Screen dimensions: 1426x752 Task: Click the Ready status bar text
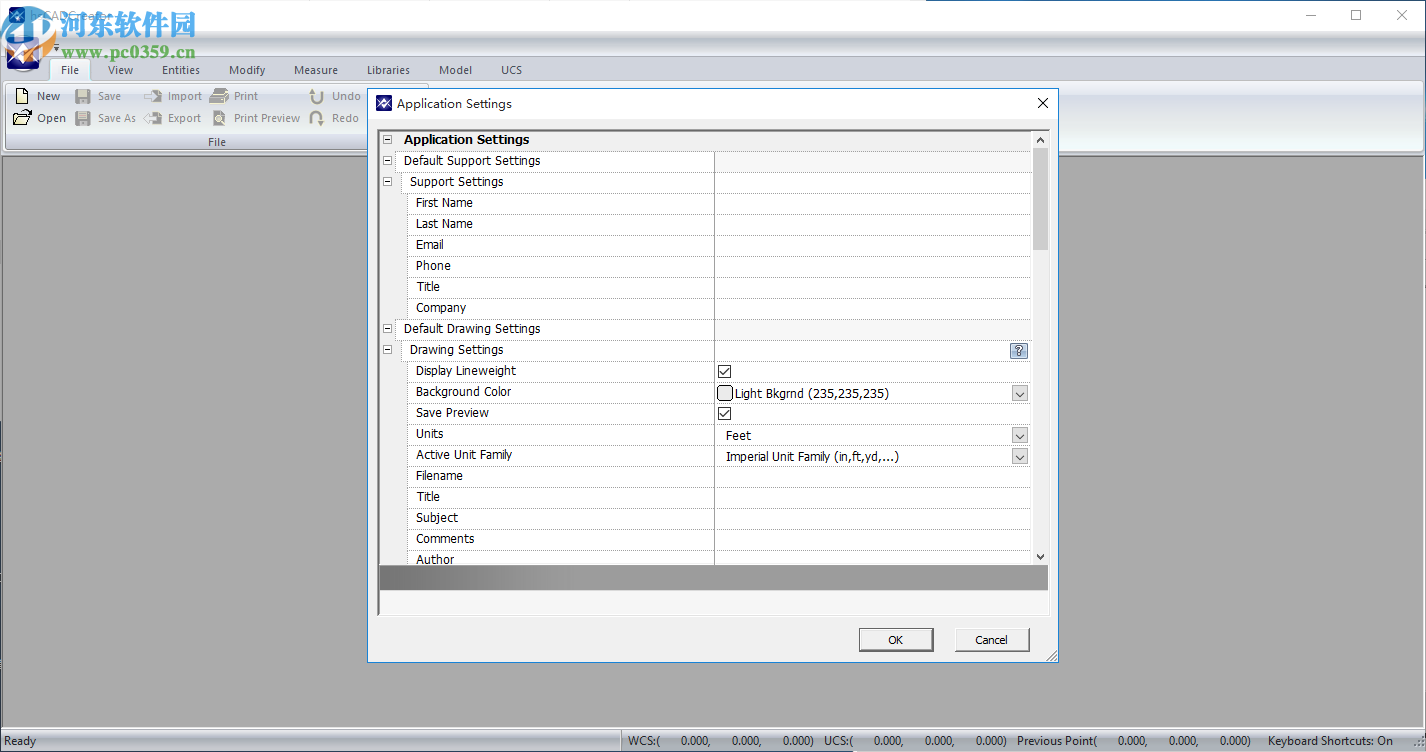tap(20, 741)
